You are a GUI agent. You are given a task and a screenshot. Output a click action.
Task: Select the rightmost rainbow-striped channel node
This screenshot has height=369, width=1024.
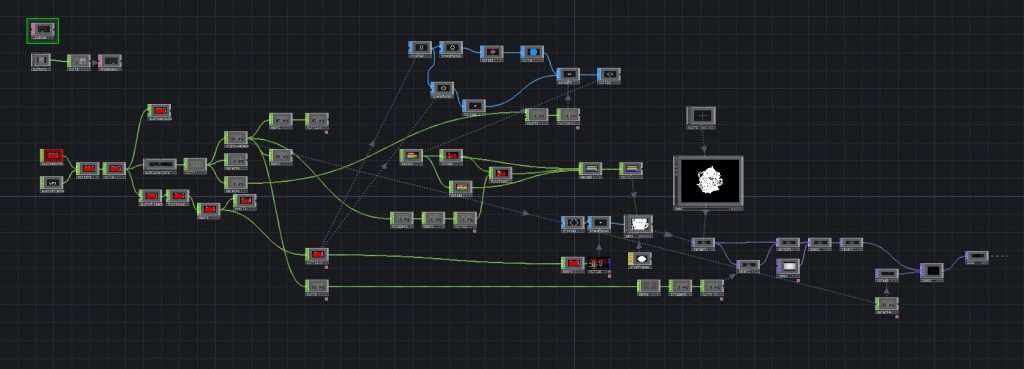click(631, 170)
